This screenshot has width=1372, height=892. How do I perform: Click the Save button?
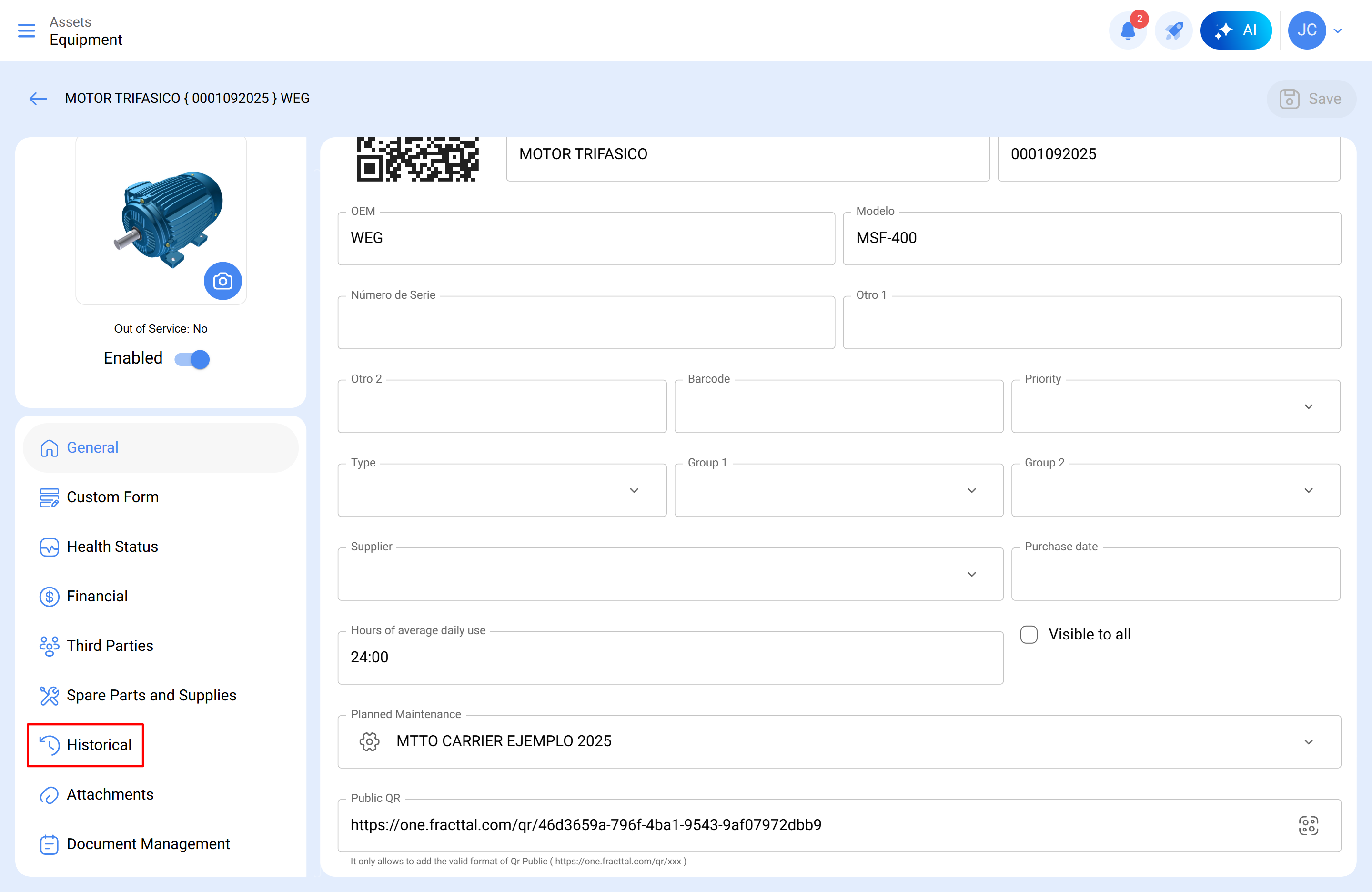[1311, 99]
